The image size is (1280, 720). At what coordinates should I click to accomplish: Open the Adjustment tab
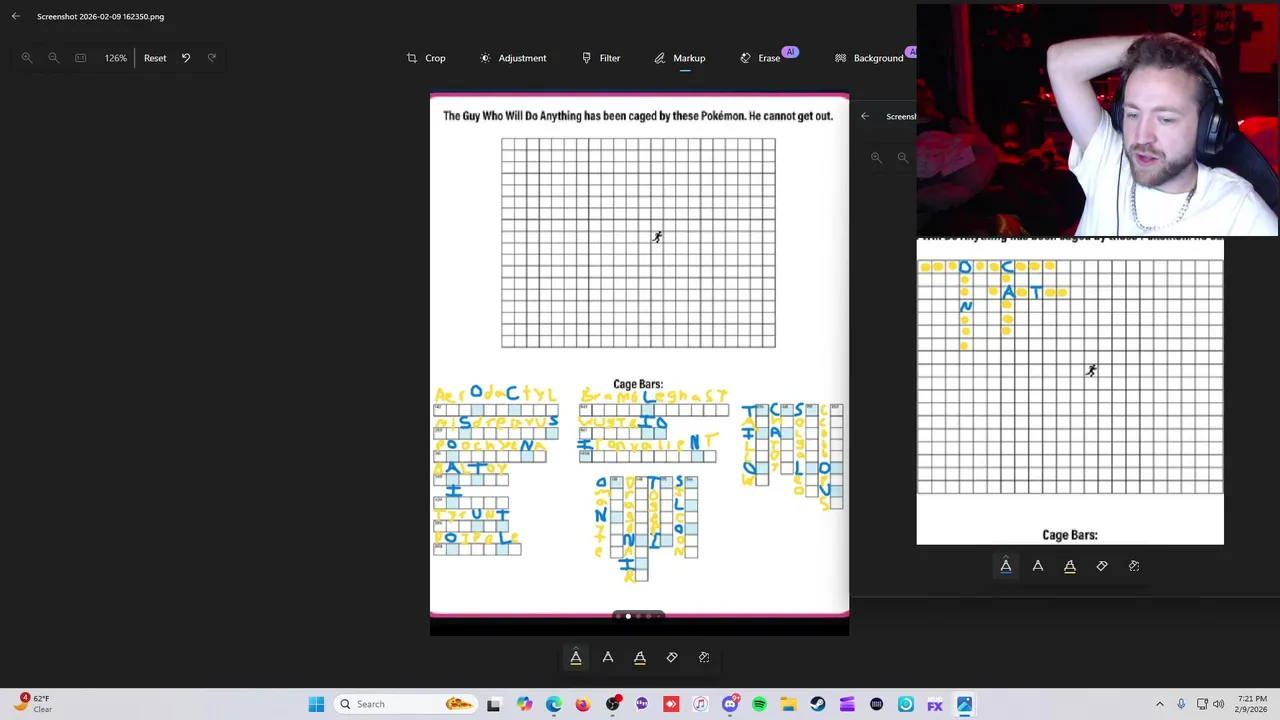tap(513, 58)
